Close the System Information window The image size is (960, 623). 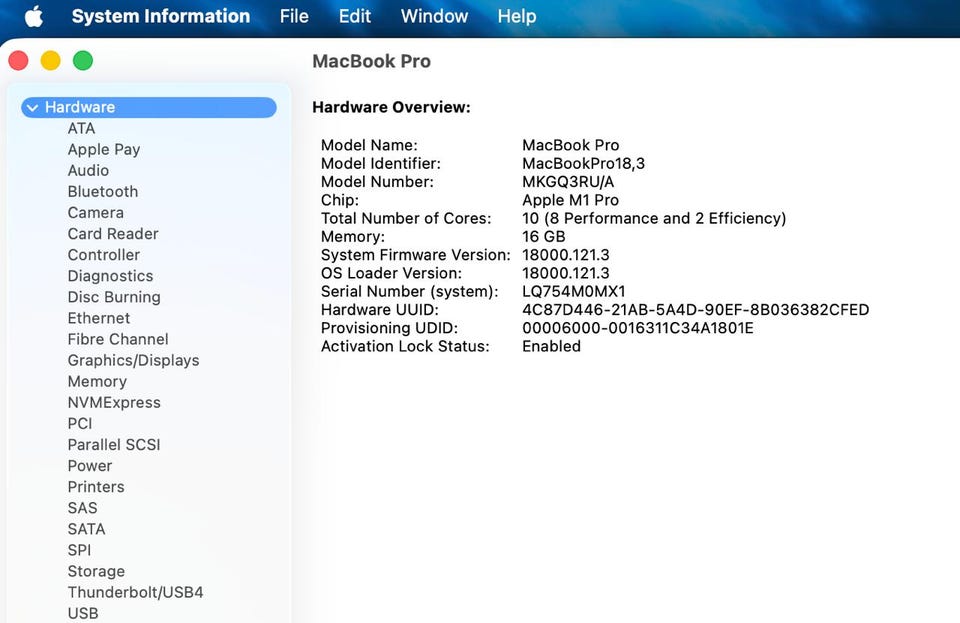(x=18, y=61)
